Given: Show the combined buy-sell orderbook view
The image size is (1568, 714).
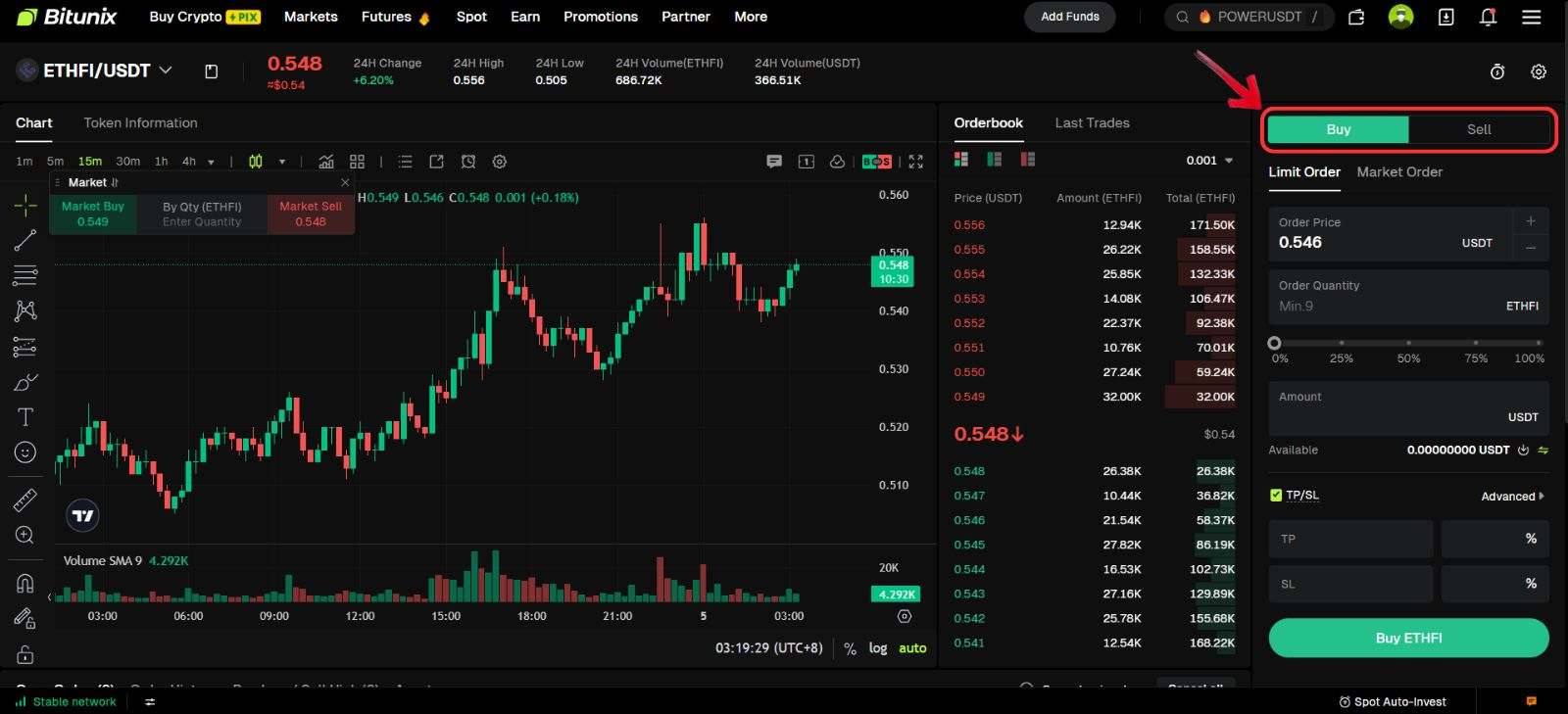Looking at the screenshot, I should [961, 160].
